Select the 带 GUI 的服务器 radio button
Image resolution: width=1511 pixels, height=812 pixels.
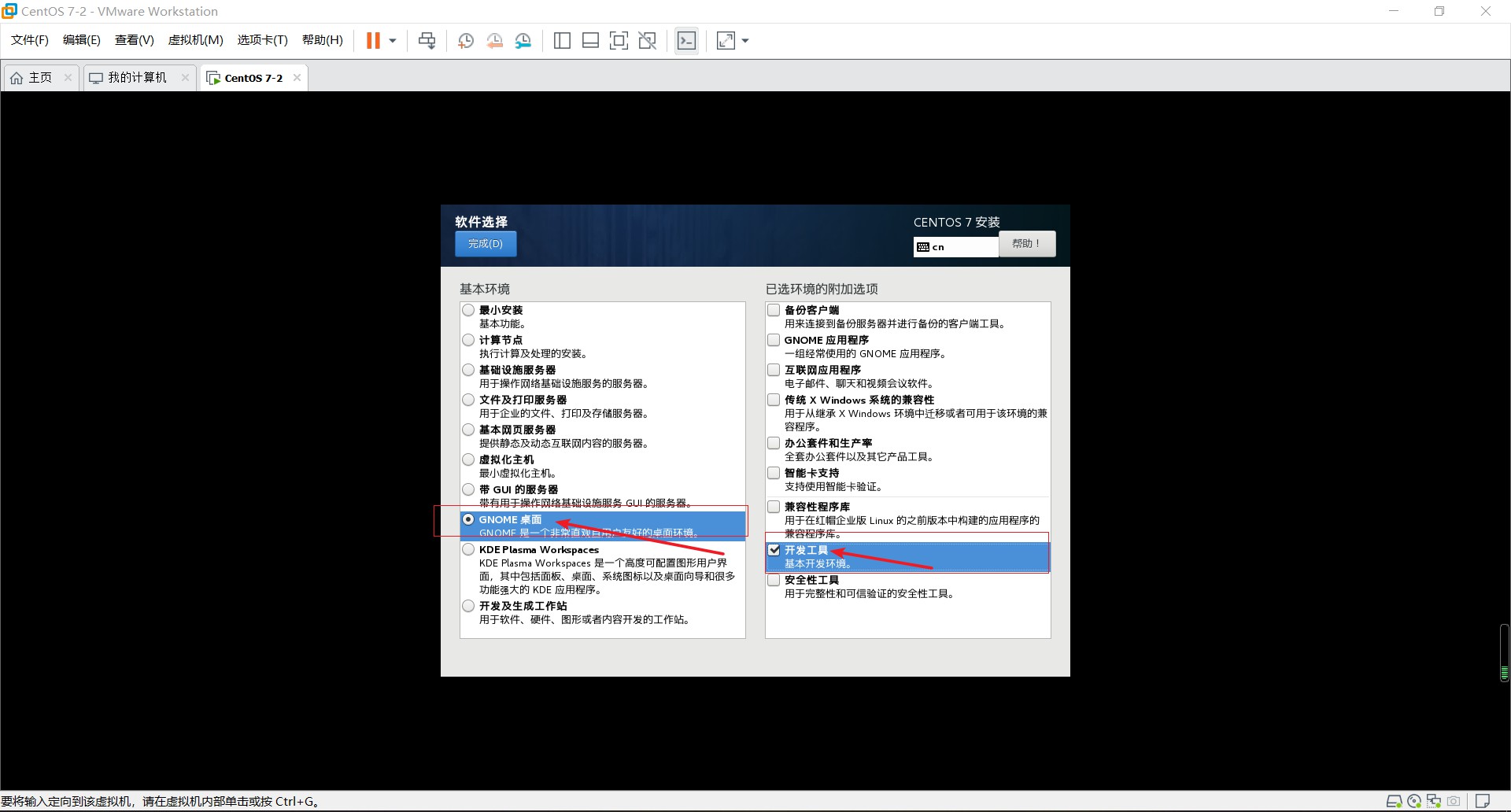tap(468, 489)
